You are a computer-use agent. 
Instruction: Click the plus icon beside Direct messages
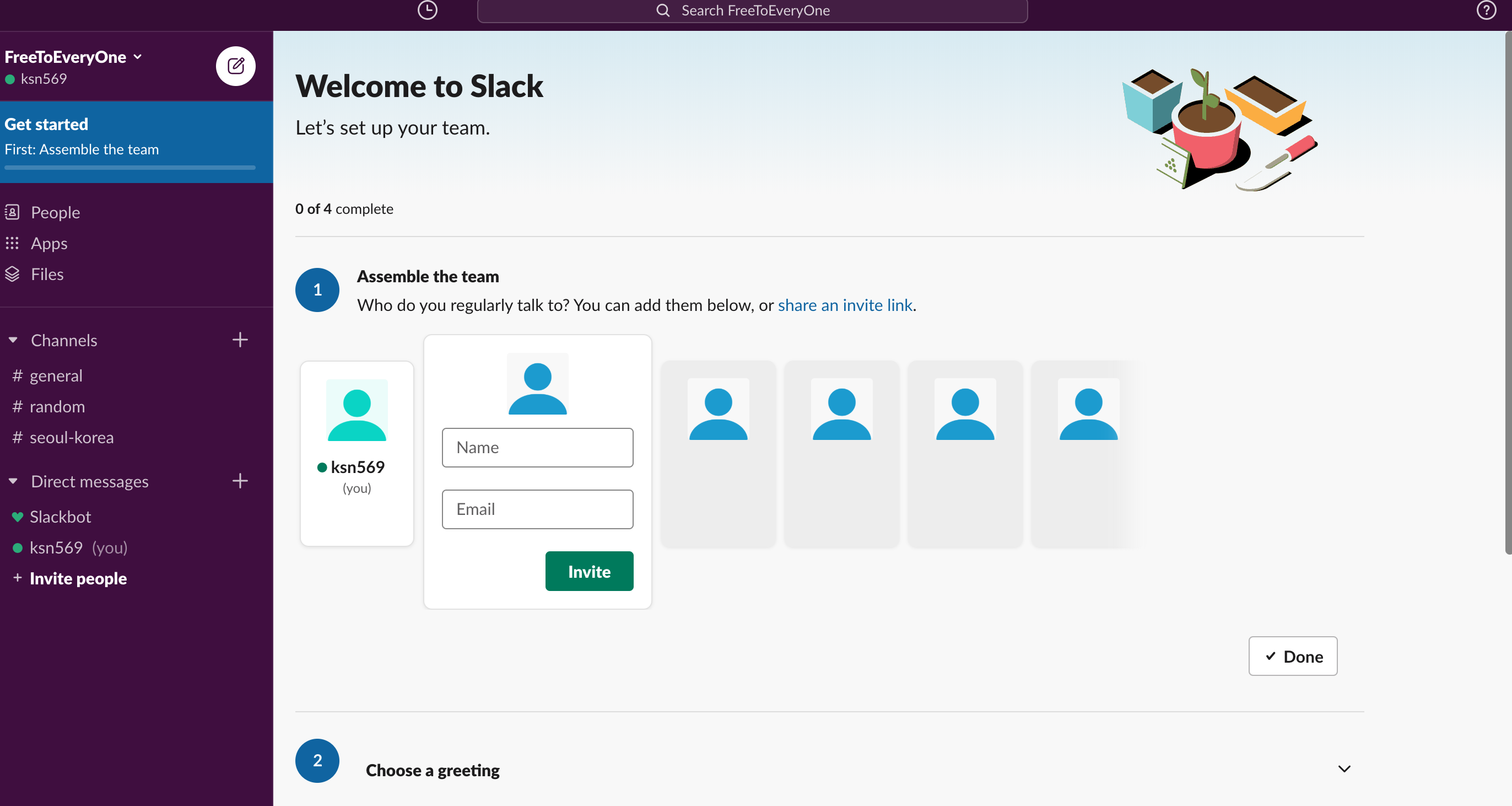(240, 481)
